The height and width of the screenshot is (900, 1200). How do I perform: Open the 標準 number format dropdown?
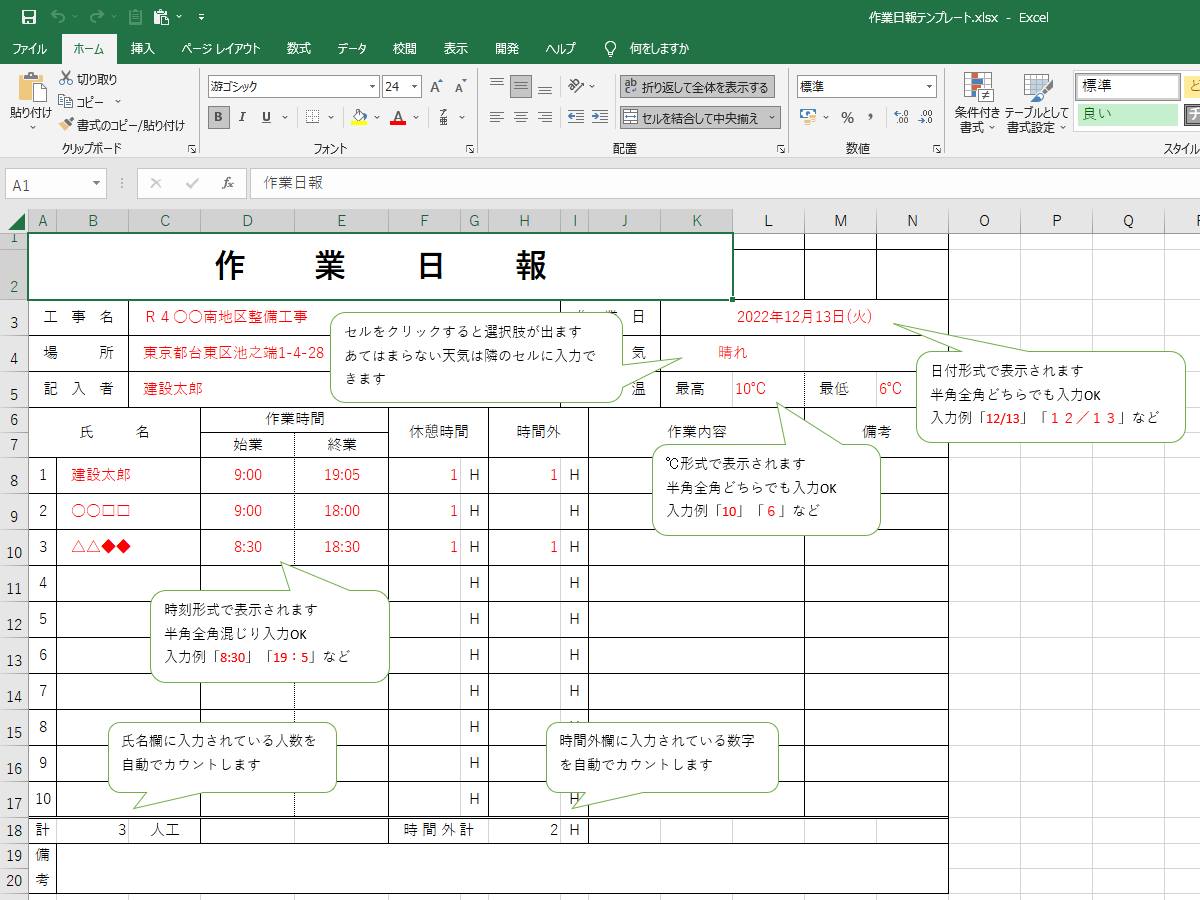tap(929, 87)
